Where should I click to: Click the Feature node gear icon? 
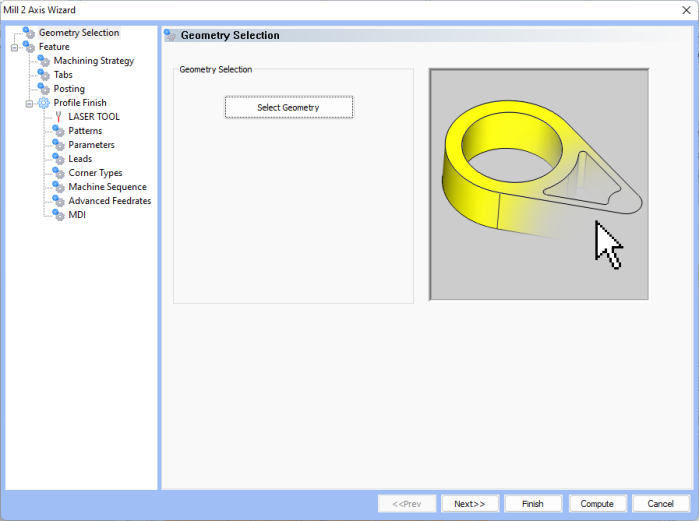pyautogui.click(x=29, y=46)
